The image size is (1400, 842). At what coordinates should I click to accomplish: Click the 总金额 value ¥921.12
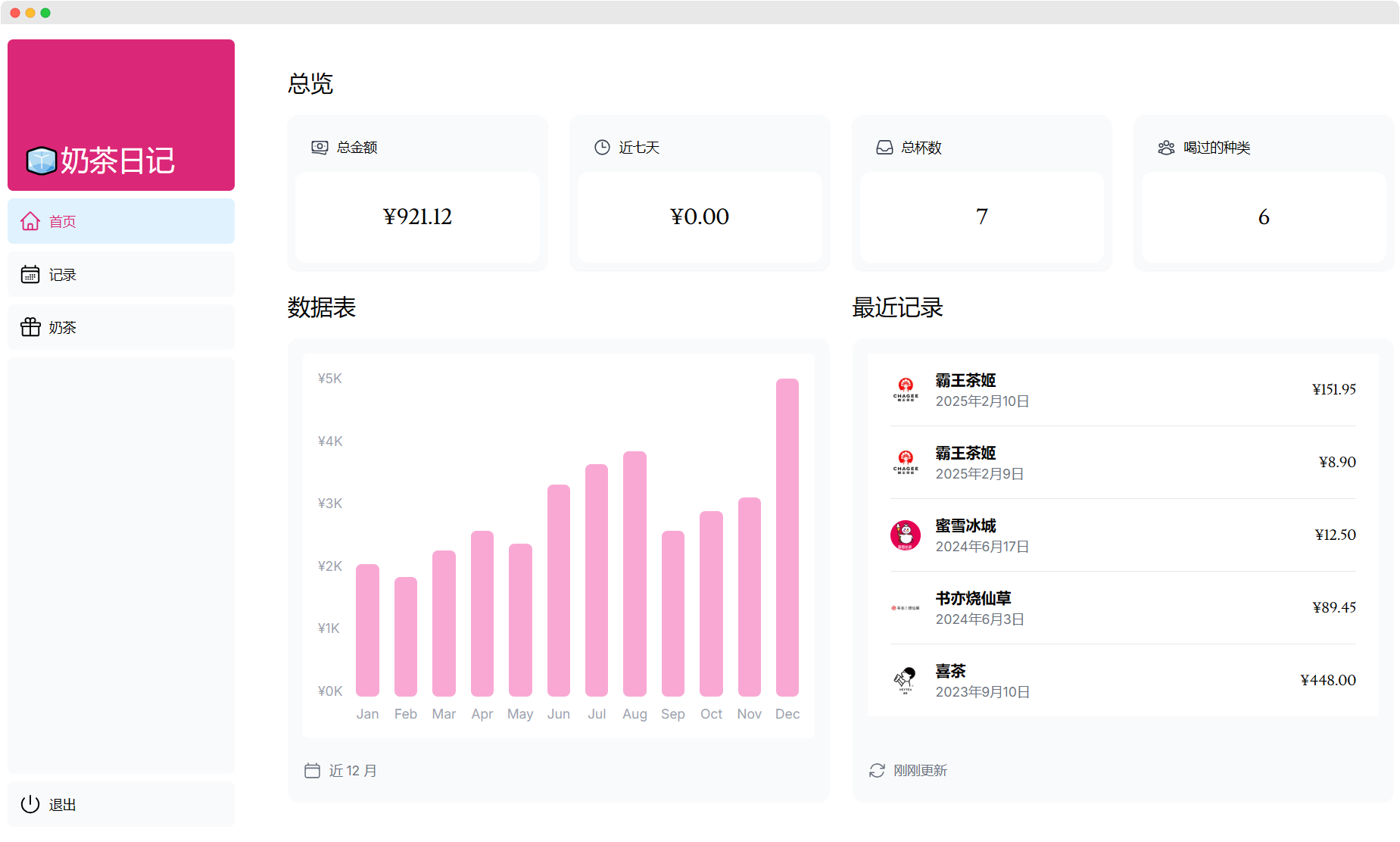coord(417,217)
